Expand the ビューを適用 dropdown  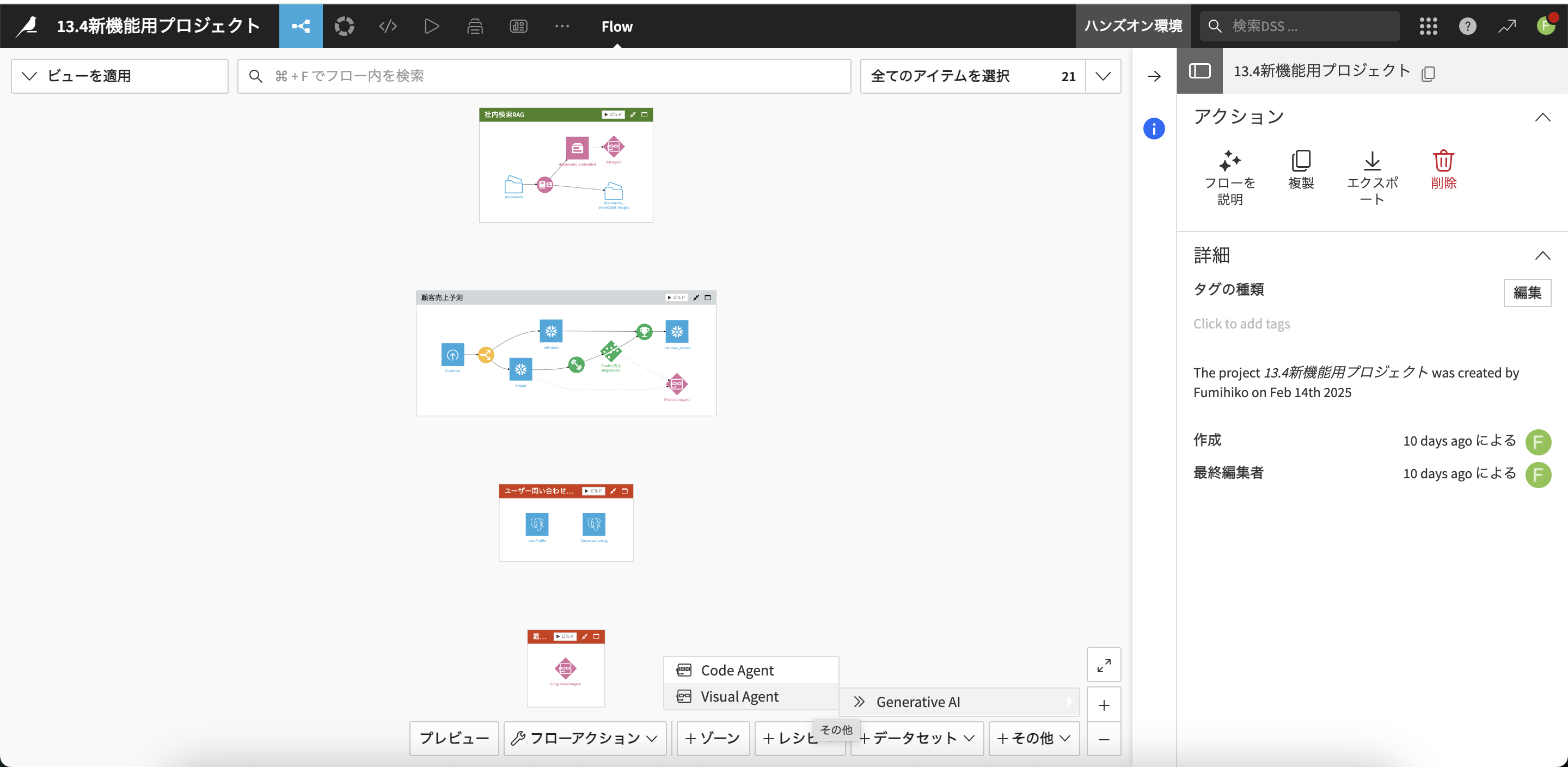coord(119,76)
